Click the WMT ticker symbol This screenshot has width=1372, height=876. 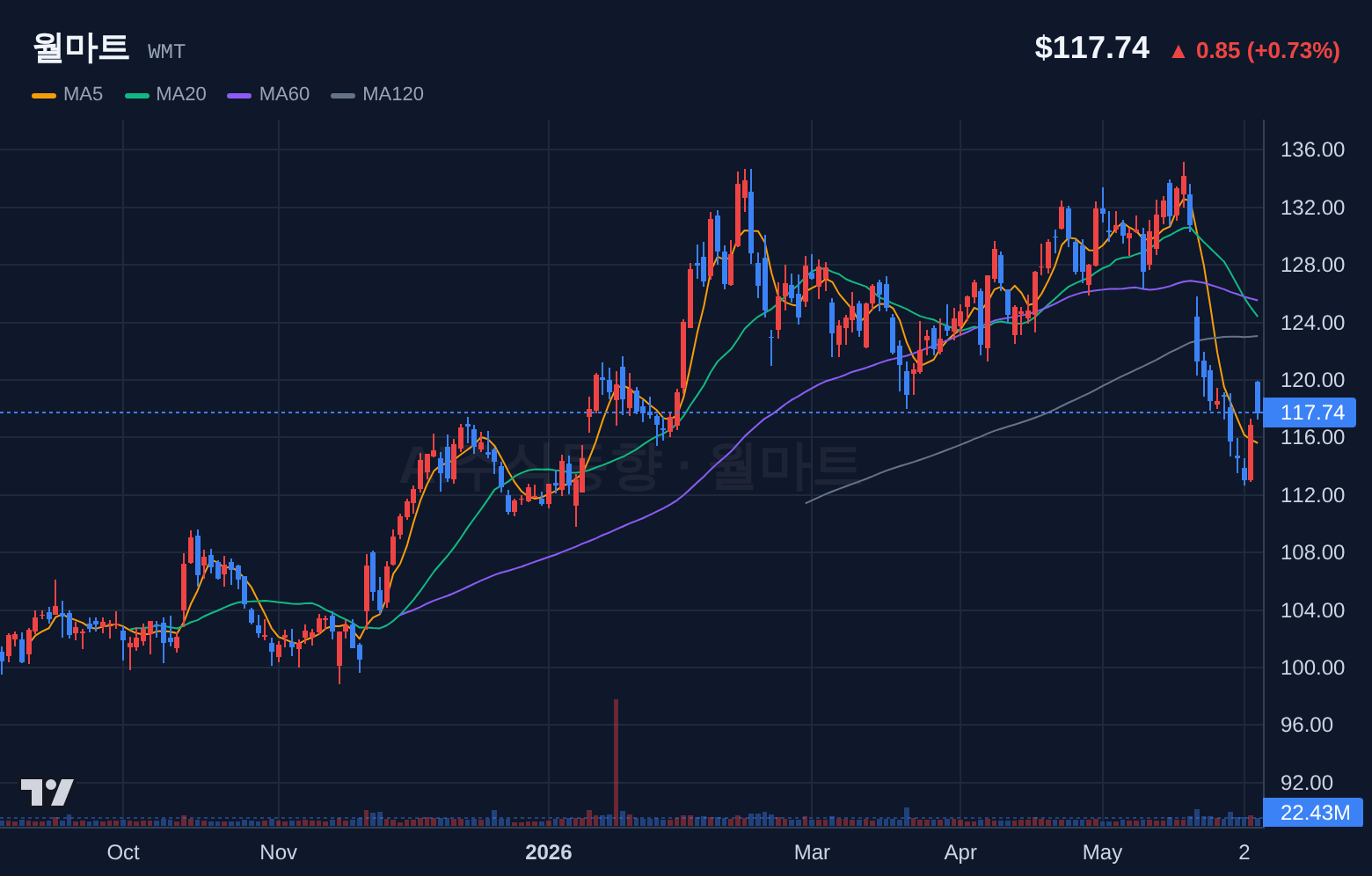point(167,52)
